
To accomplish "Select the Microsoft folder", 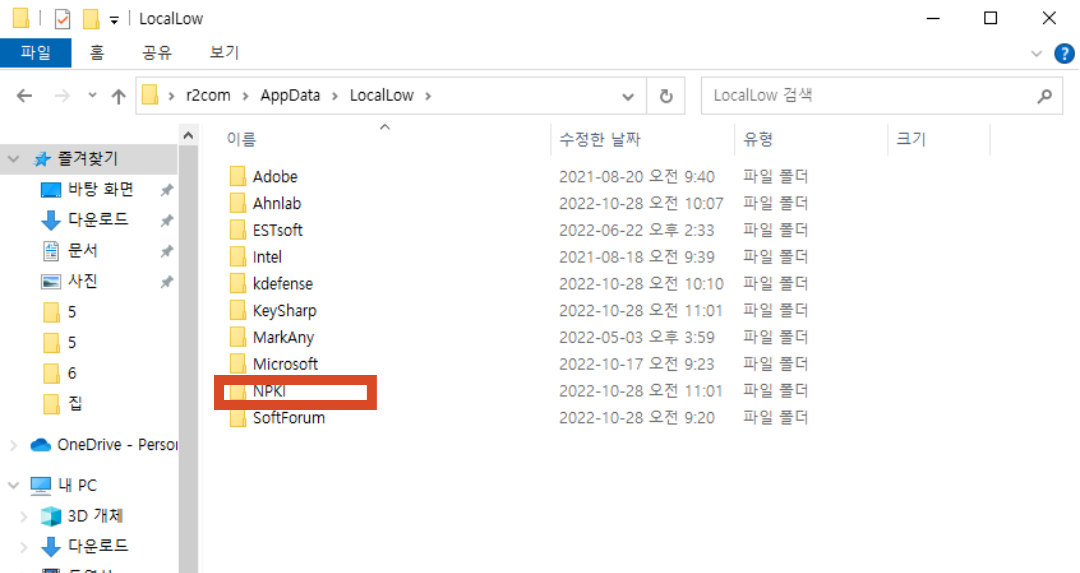I will coord(284,364).
